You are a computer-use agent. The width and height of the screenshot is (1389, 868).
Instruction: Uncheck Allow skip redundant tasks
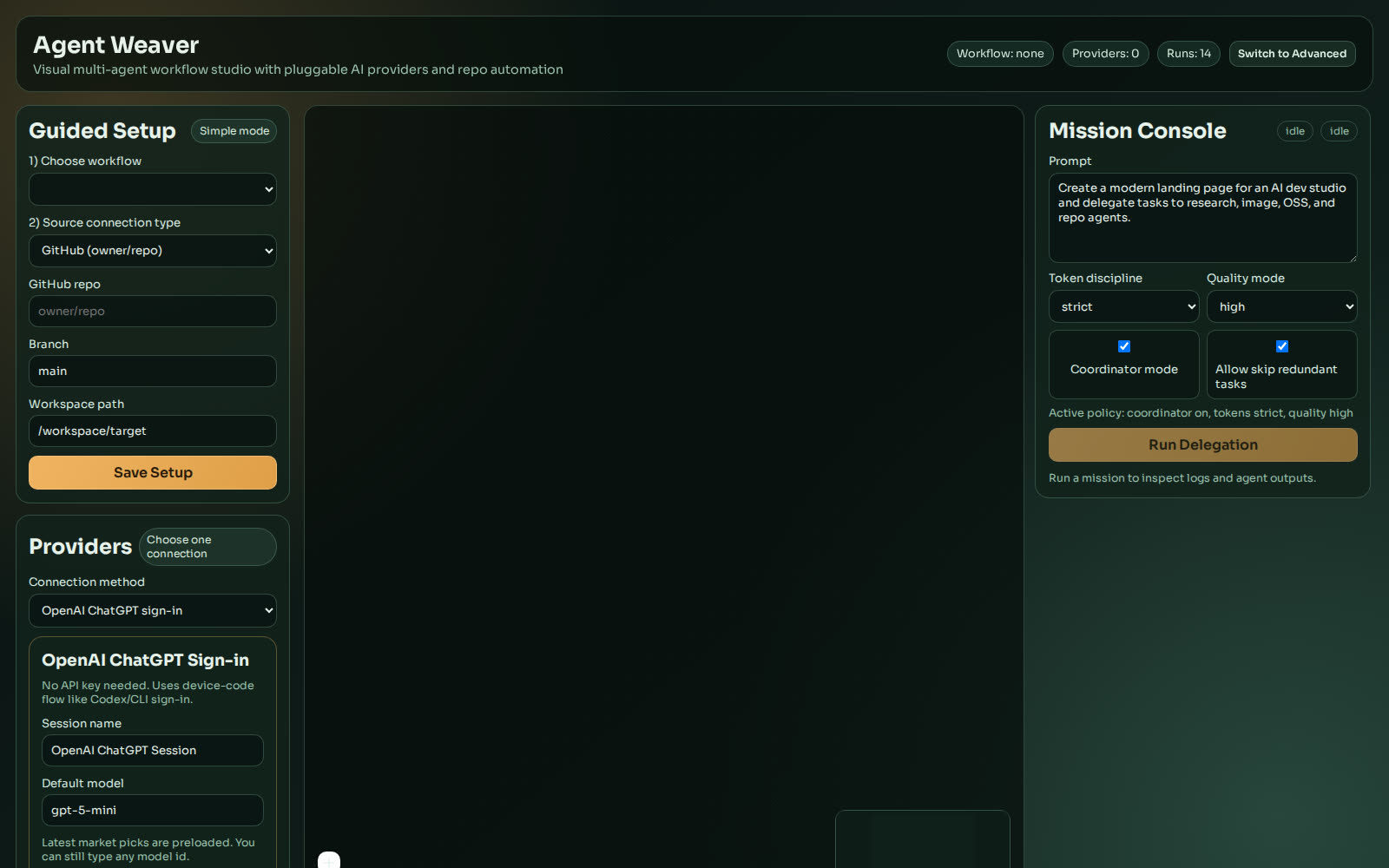[1282, 346]
